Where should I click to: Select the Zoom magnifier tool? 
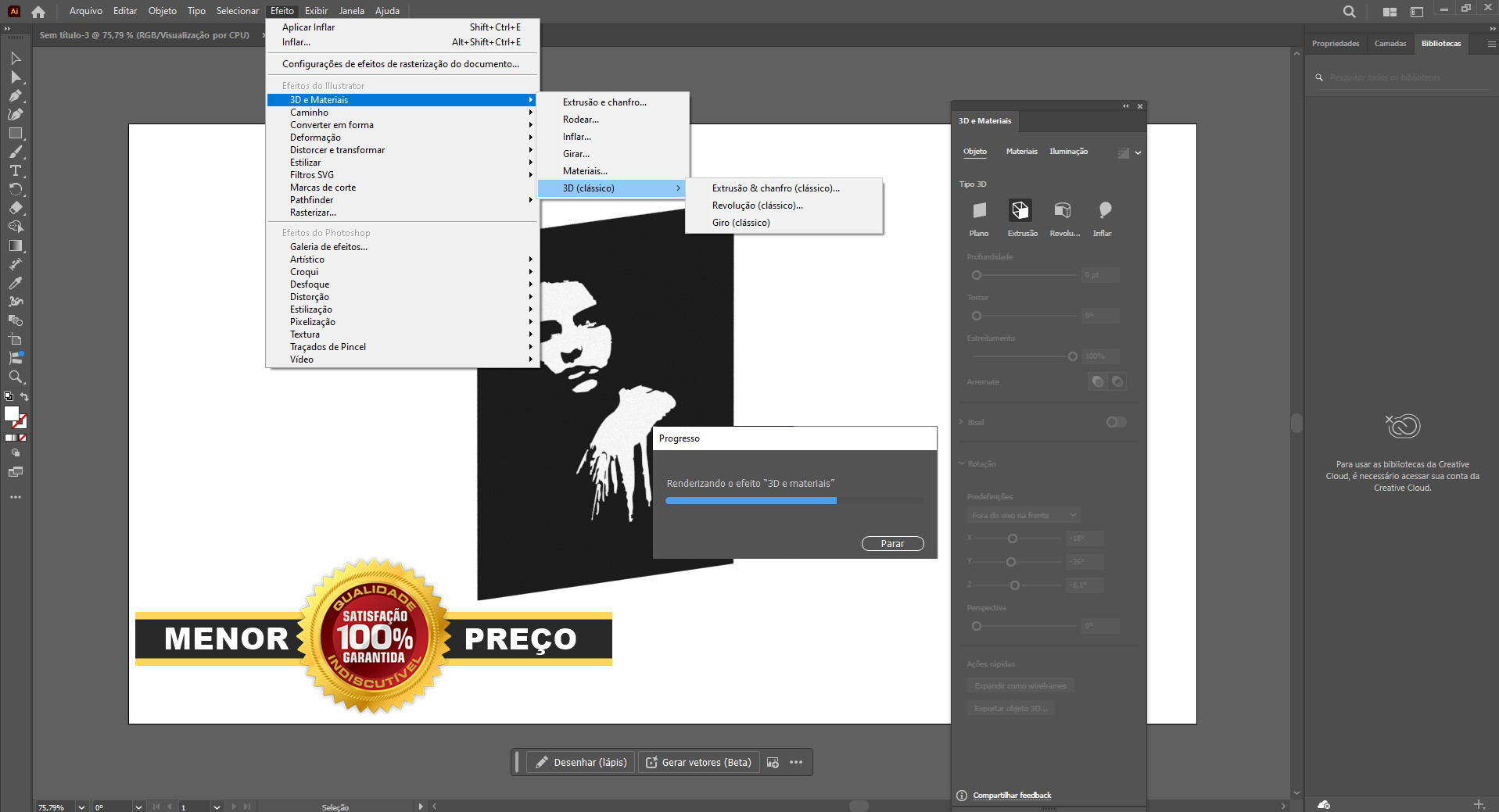click(16, 377)
